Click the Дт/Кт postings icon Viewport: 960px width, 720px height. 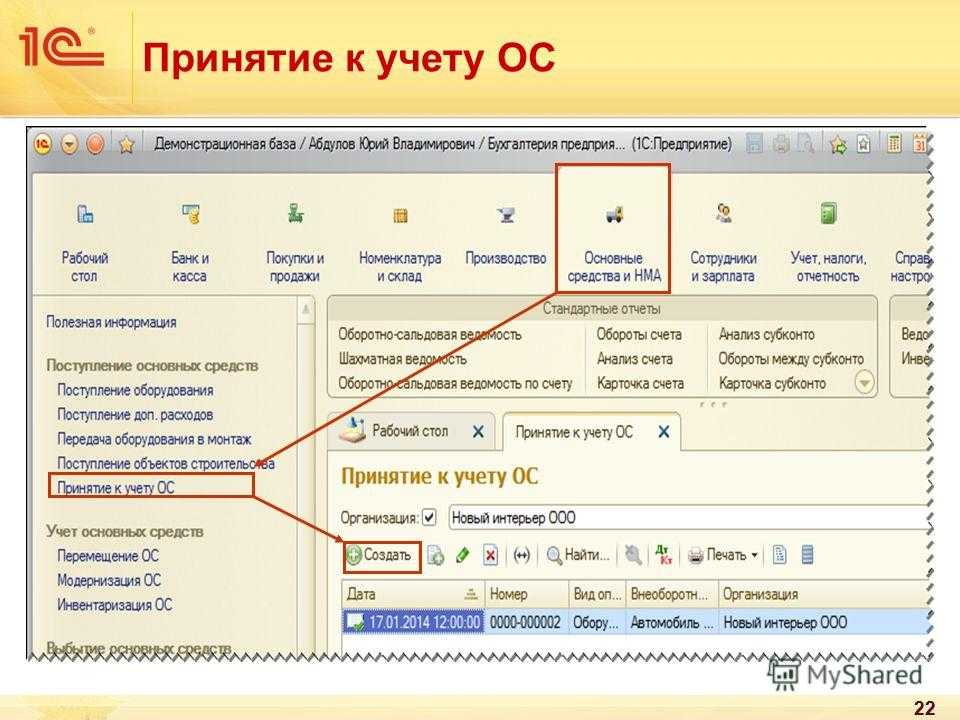click(664, 555)
